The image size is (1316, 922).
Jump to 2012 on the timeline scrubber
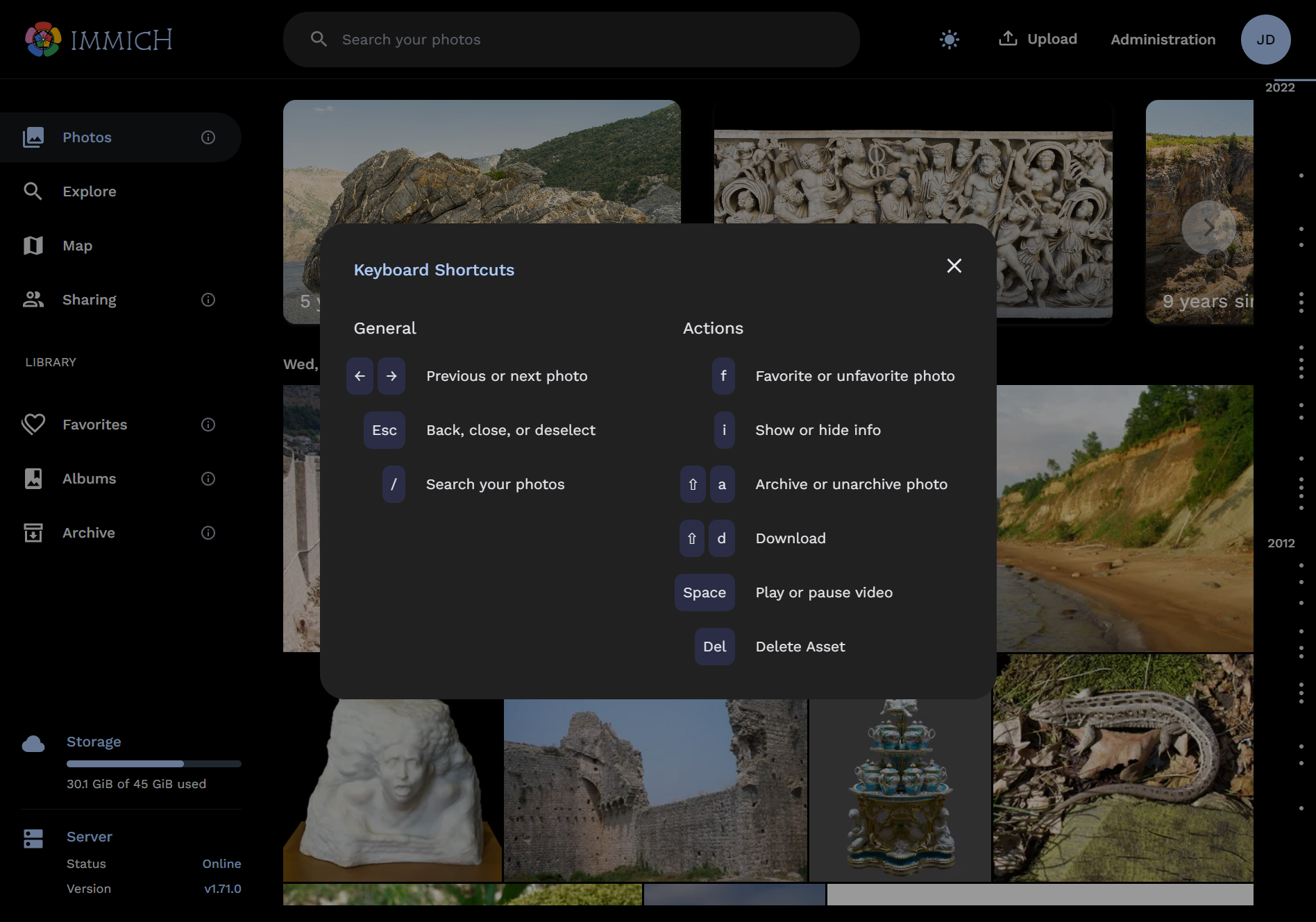pos(1281,543)
